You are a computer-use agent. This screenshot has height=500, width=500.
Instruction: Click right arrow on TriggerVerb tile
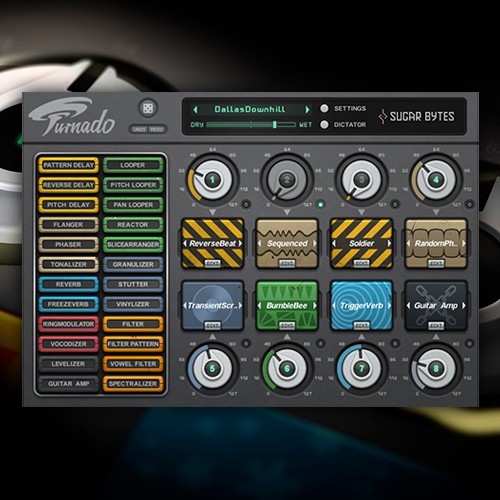click(x=389, y=305)
